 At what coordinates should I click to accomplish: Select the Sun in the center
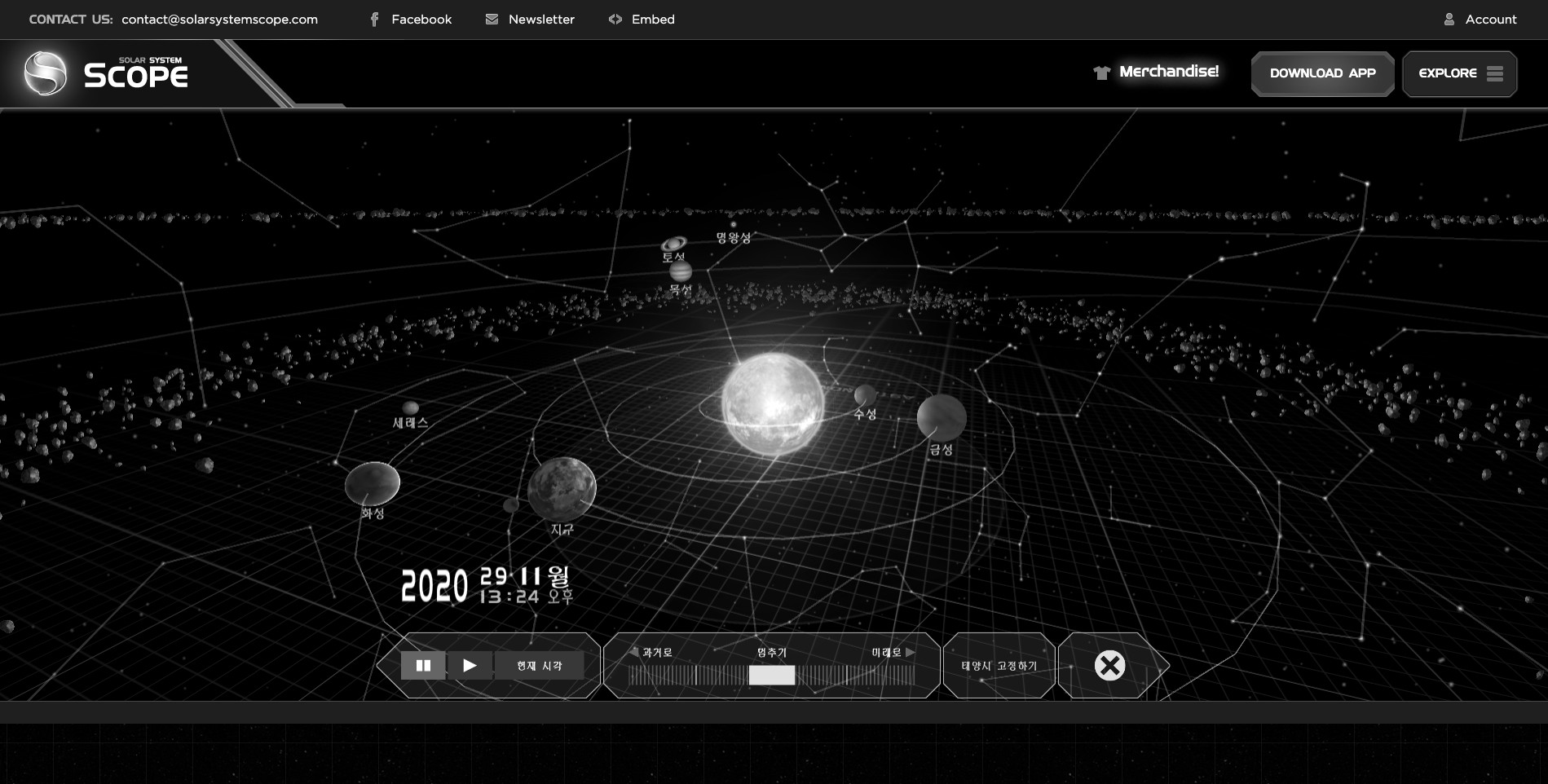(772, 403)
